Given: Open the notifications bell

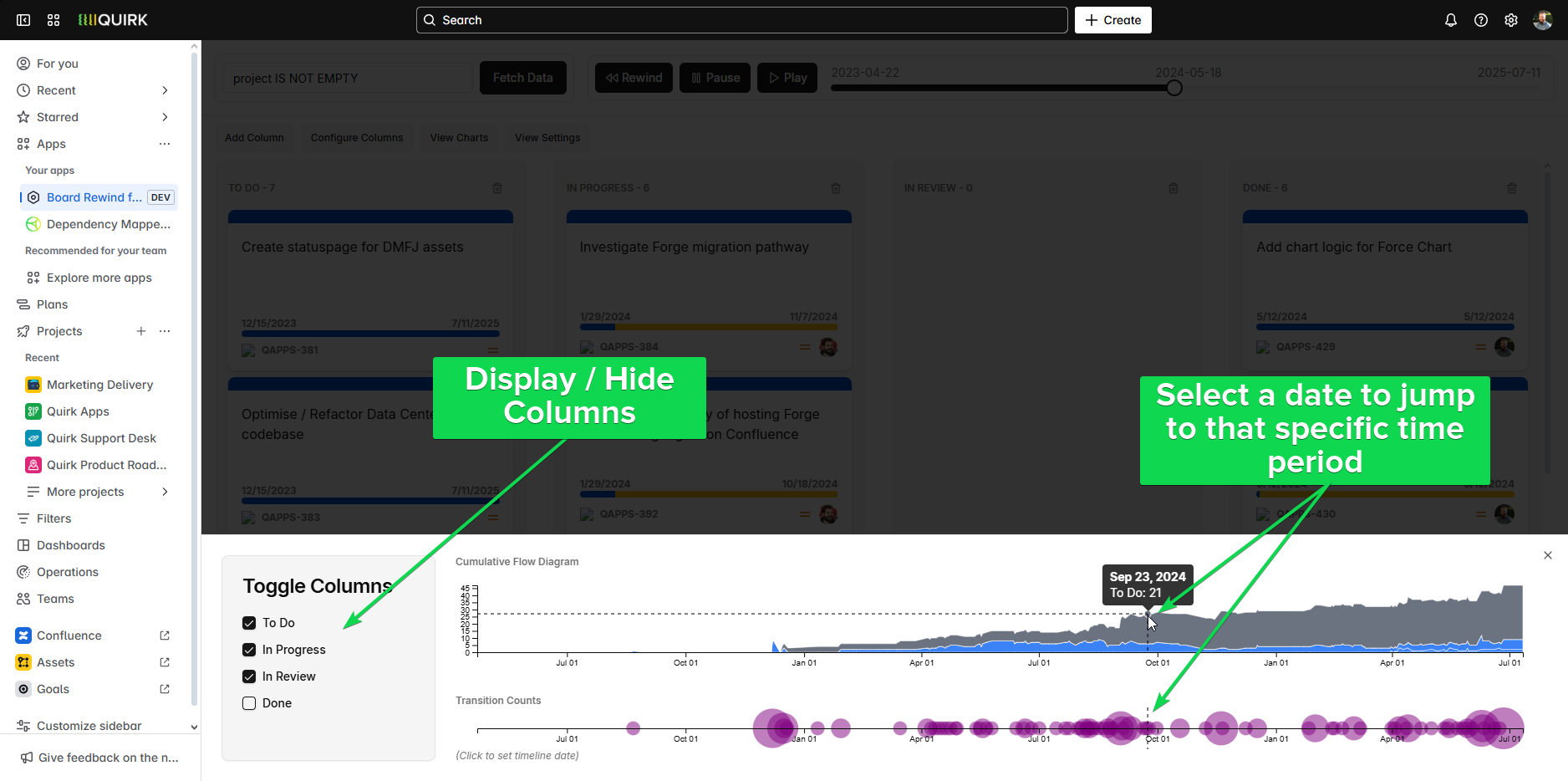Looking at the screenshot, I should click(x=1451, y=20).
